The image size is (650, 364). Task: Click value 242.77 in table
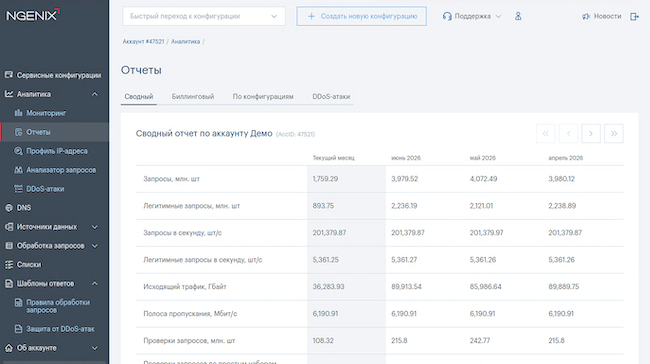coord(480,341)
